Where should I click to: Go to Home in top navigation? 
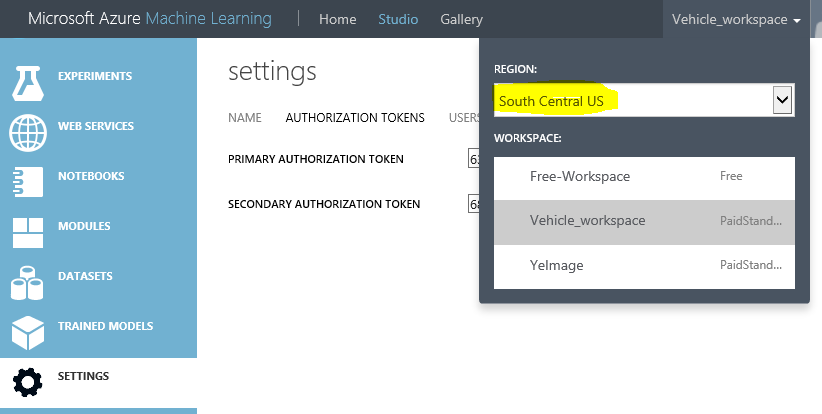tap(338, 19)
